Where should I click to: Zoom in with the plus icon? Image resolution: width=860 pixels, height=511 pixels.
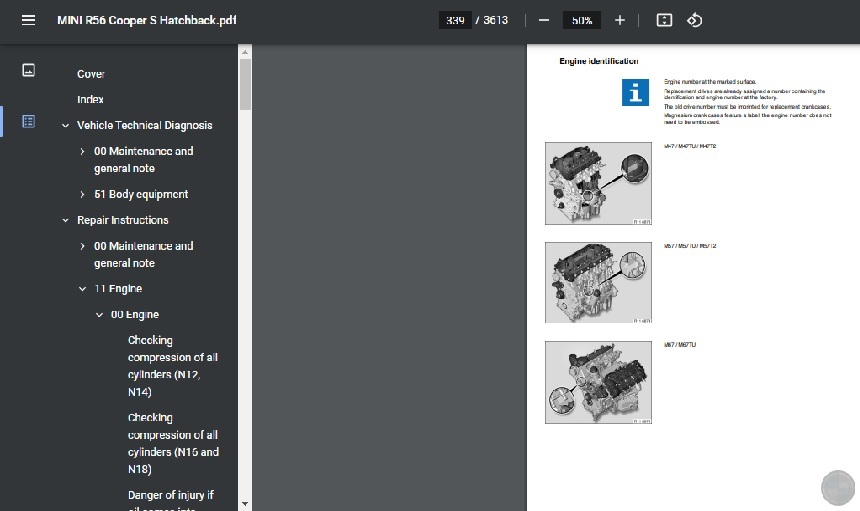(x=620, y=20)
